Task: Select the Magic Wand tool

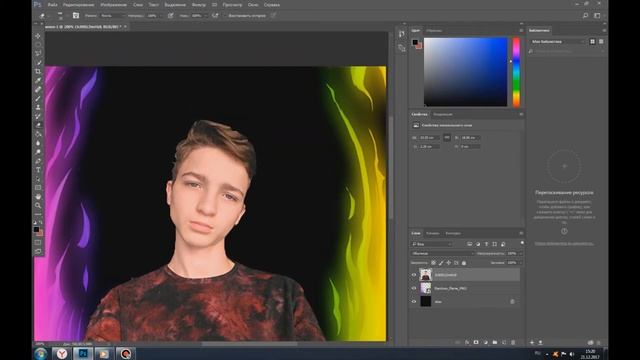Action: pyautogui.click(x=38, y=62)
